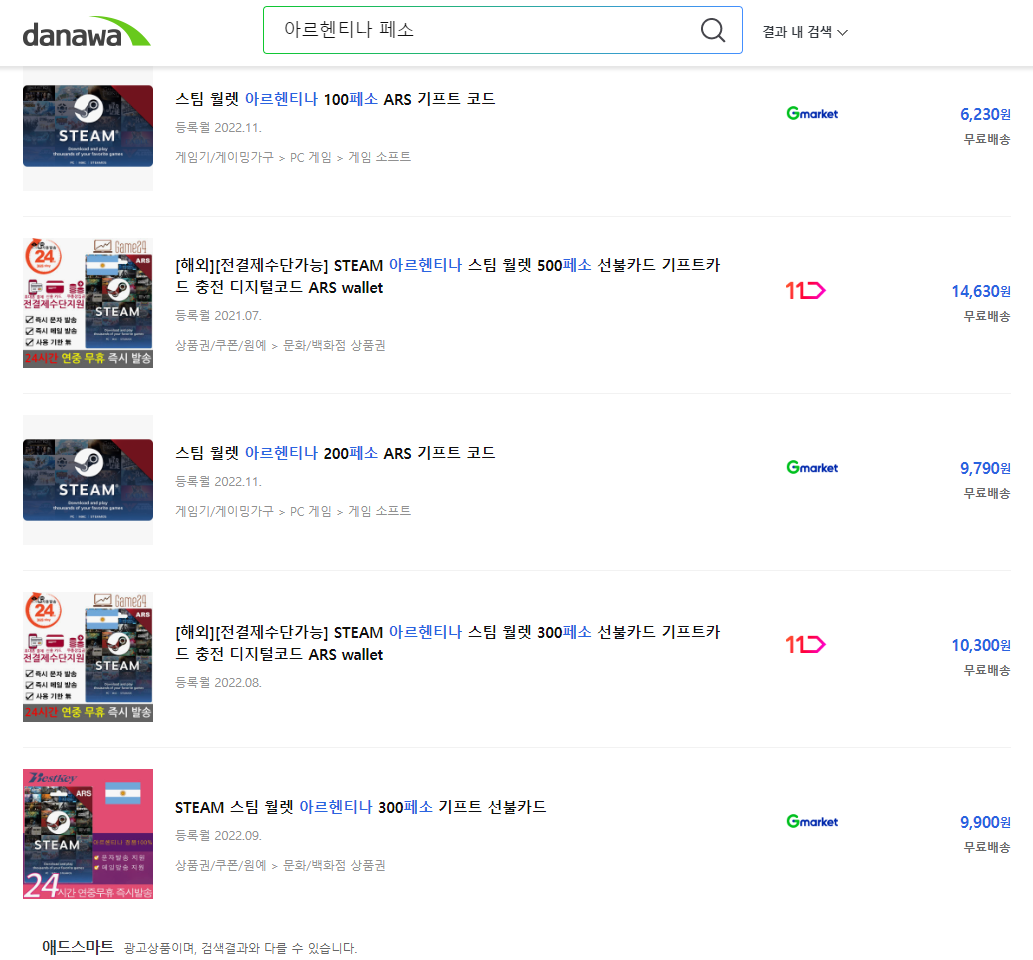
Task: Select the 14,630원 price
Action: [x=981, y=291]
